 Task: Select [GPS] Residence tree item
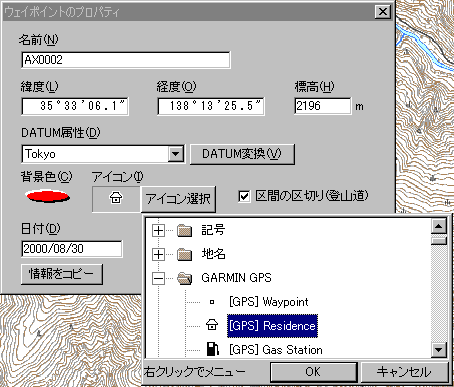point(272,326)
